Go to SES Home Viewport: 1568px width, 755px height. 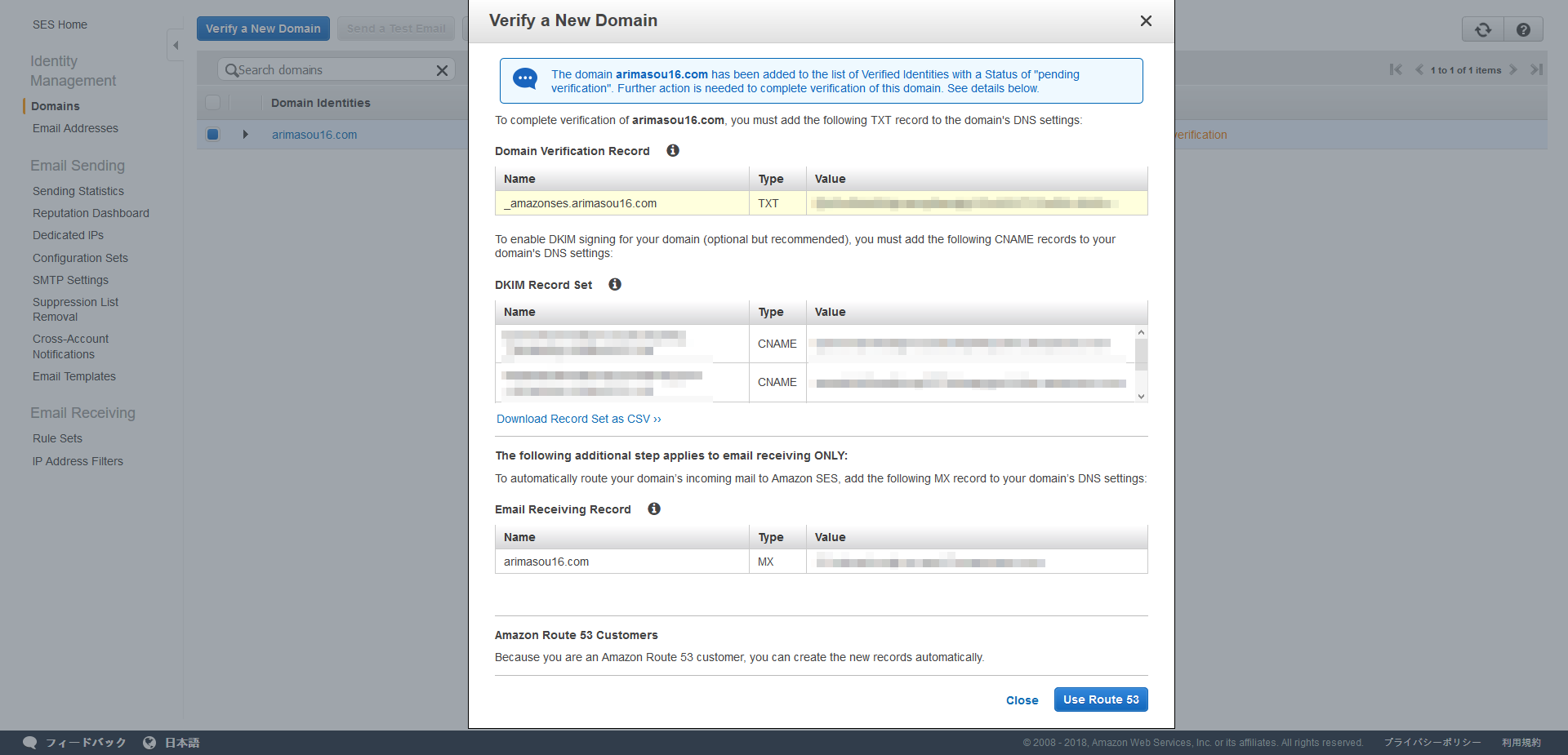[60, 24]
